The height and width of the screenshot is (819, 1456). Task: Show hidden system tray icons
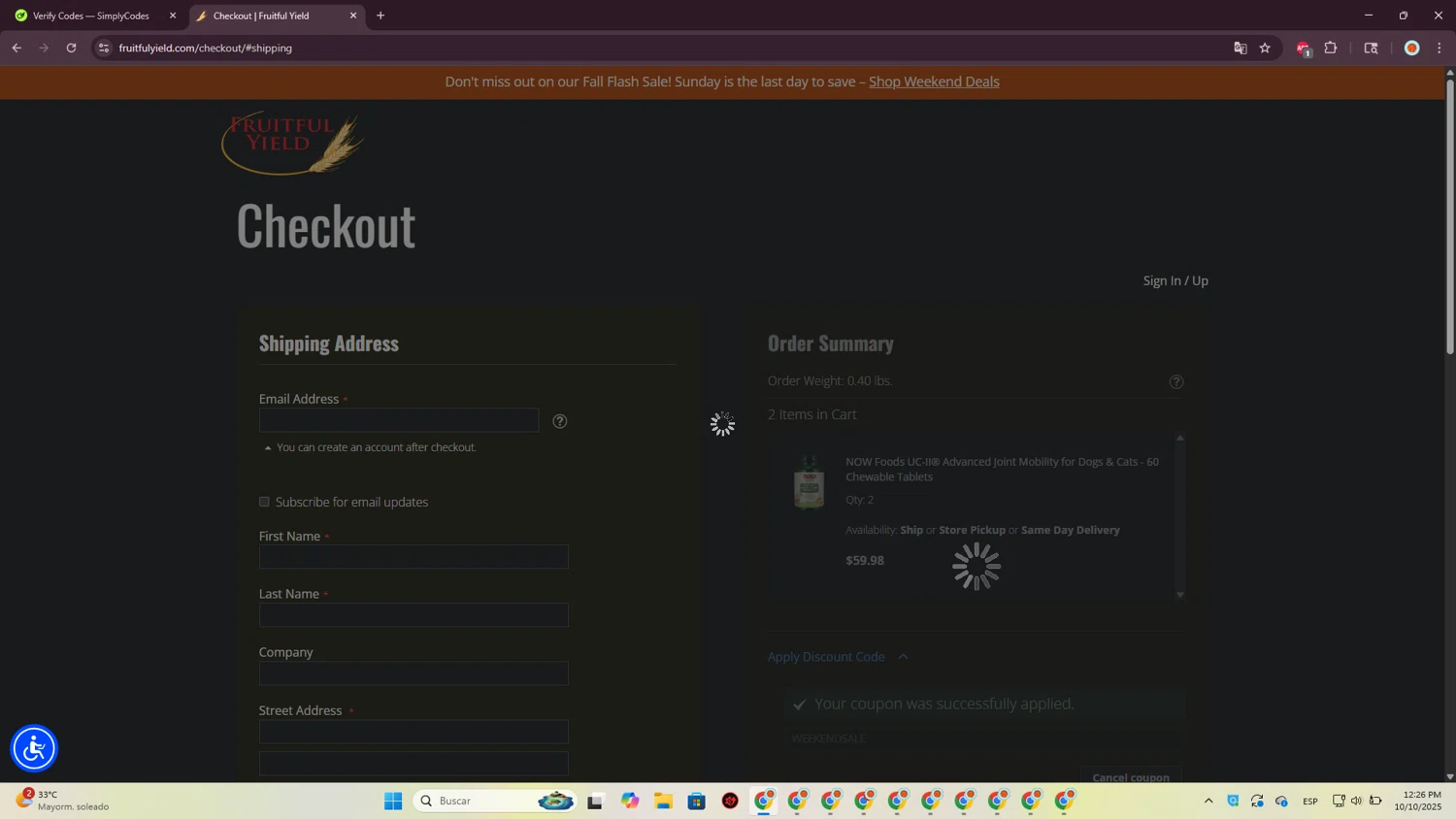coord(1208,801)
